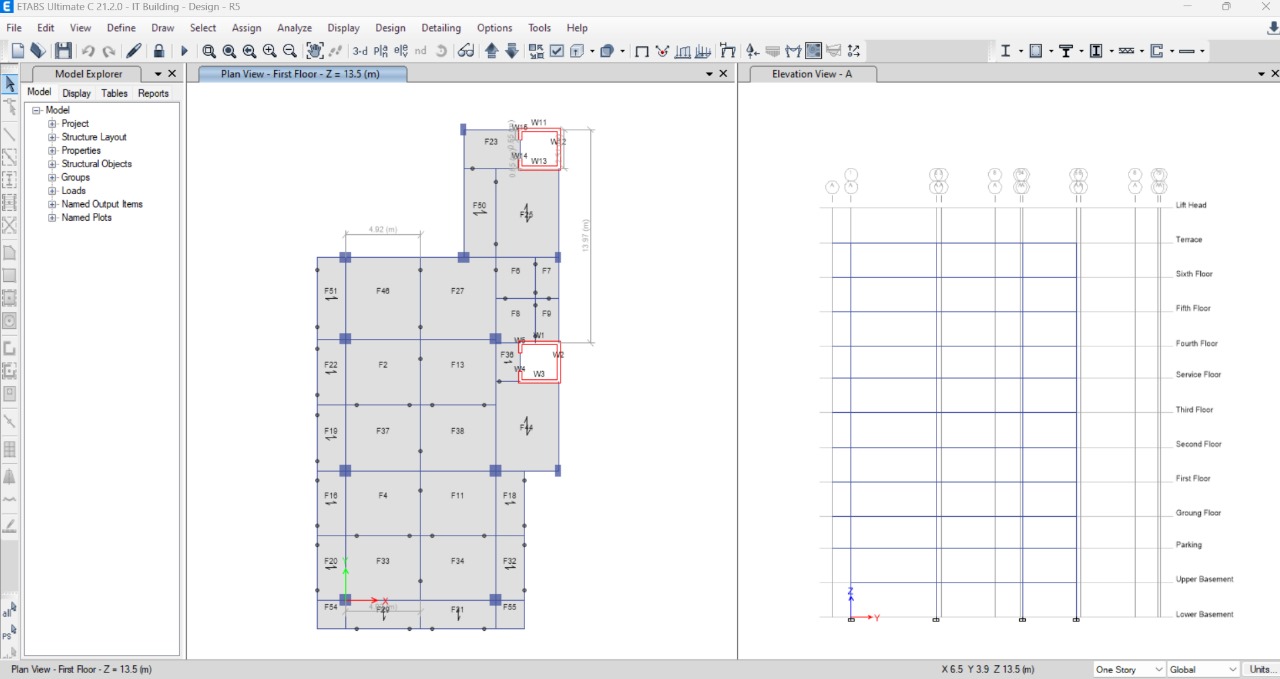This screenshot has width=1280, height=679.
Task: Open the One Story dropdown
Action: tap(1129, 669)
